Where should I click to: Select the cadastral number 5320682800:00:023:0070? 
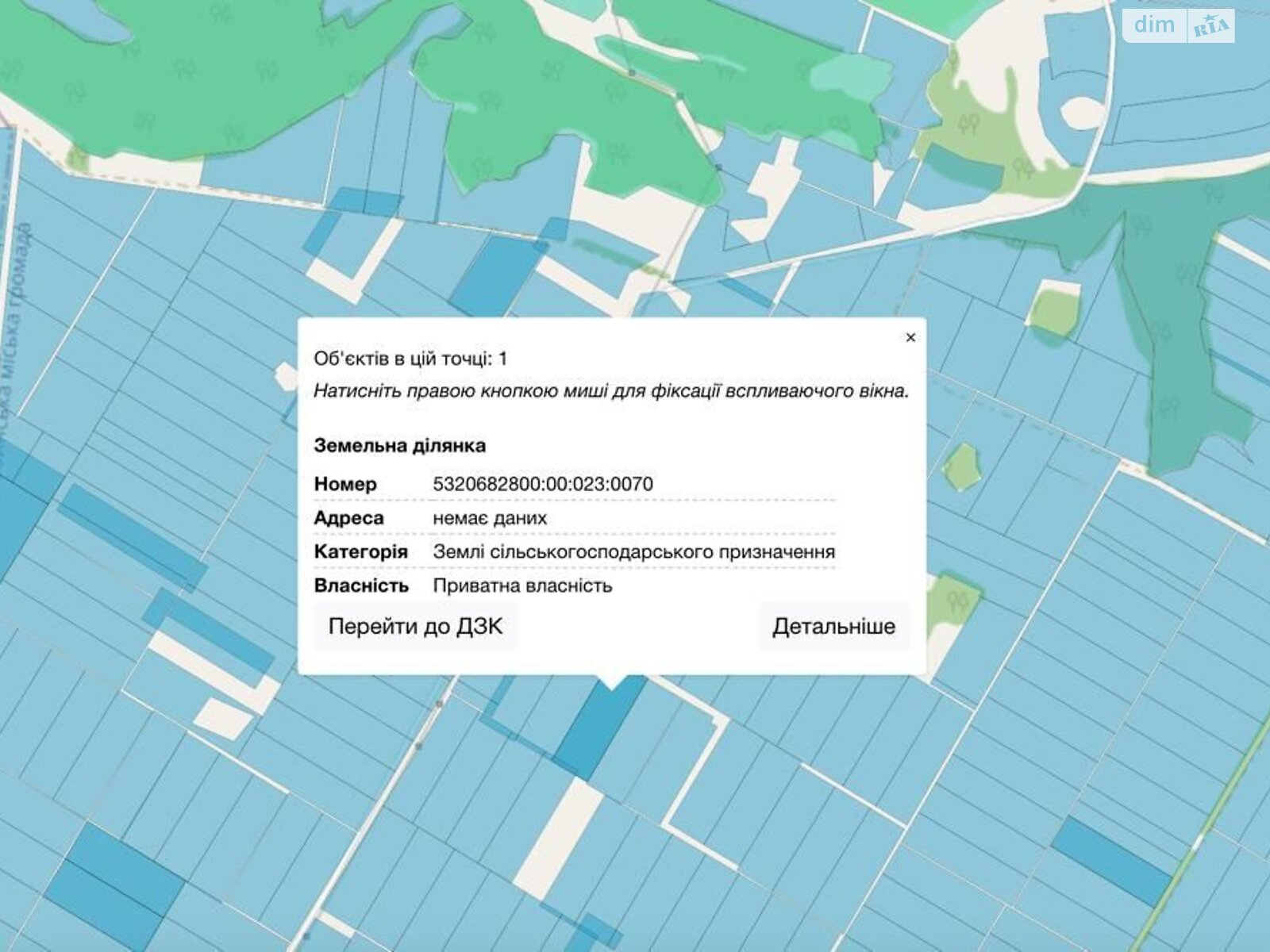pyautogui.click(x=543, y=484)
